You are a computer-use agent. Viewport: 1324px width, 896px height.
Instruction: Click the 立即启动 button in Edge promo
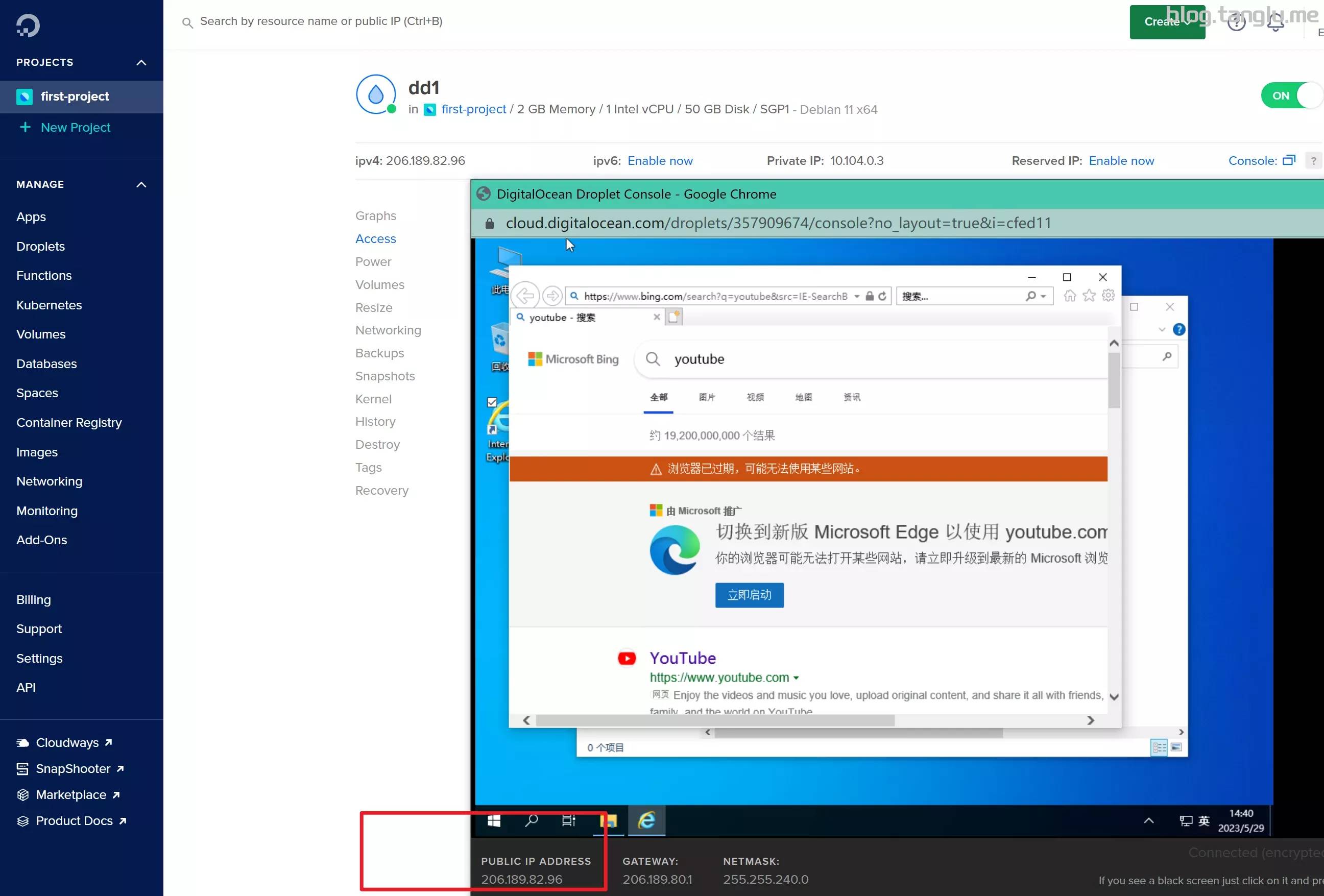pyautogui.click(x=749, y=595)
